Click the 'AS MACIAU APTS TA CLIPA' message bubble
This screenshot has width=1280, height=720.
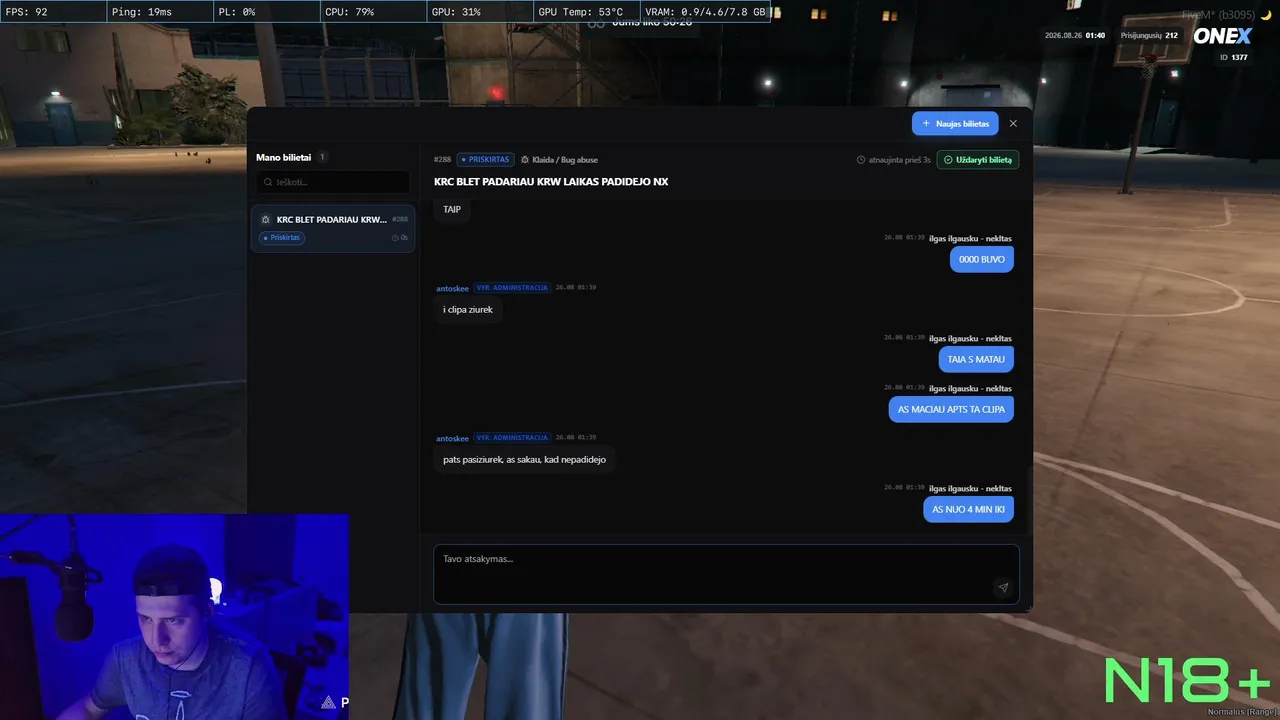[x=951, y=409]
